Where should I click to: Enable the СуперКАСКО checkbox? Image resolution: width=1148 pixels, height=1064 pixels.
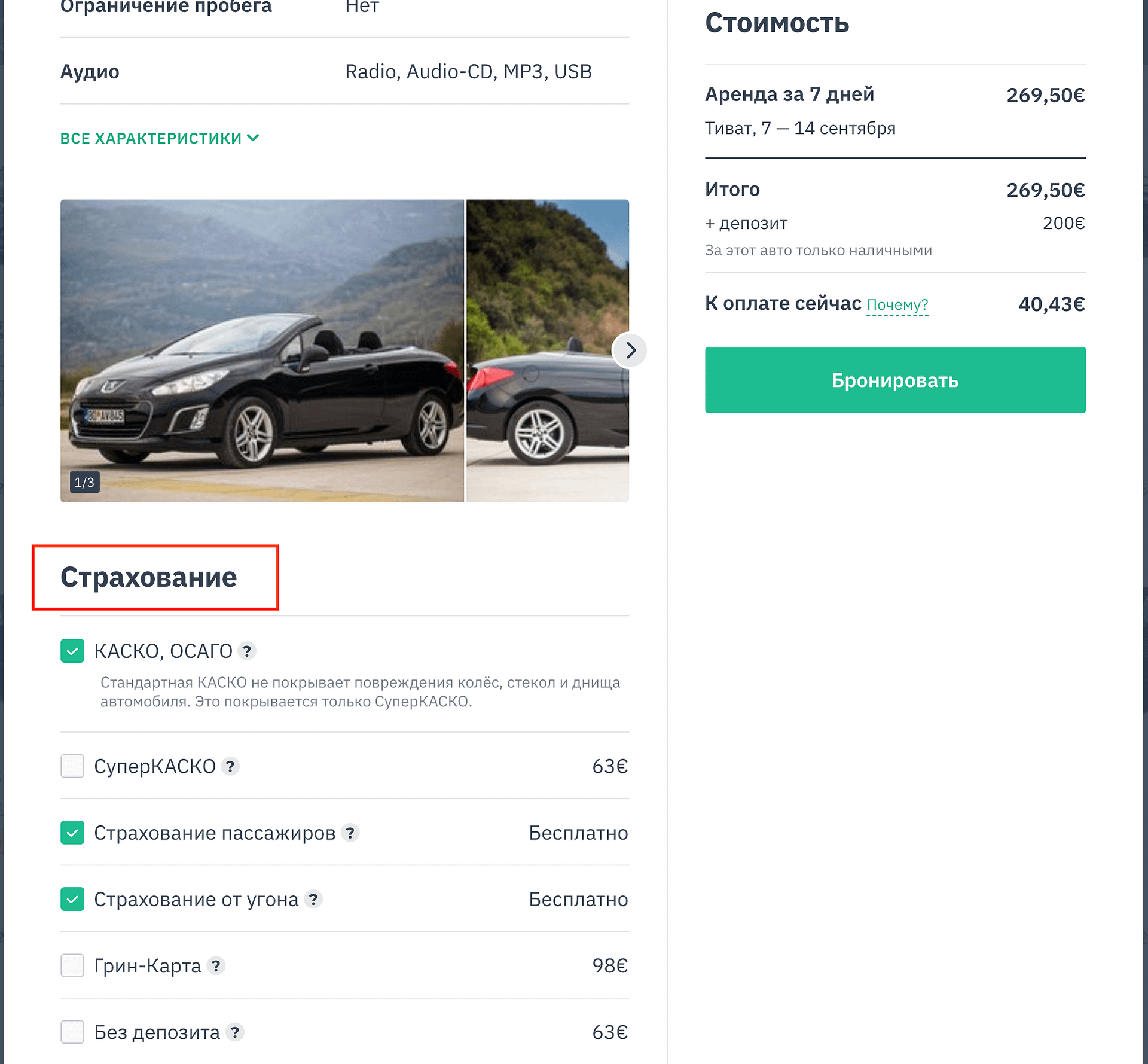pyautogui.click(x=72, y=766)
